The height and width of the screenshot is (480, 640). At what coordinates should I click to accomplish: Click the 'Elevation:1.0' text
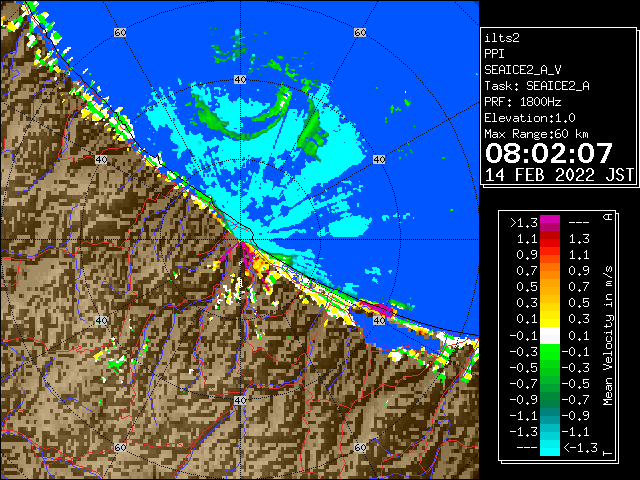click(x=530, y=118)
